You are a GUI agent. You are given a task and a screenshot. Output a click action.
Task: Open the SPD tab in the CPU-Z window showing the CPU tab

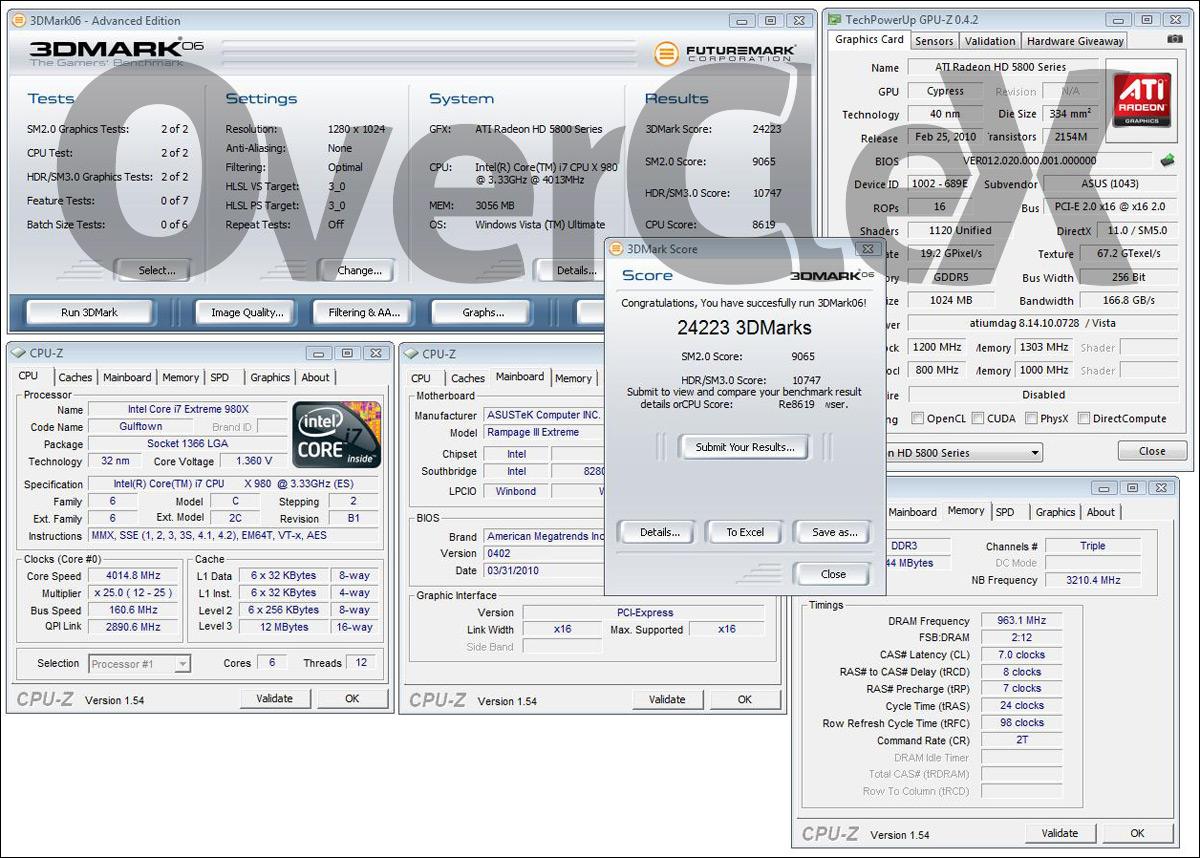coord(219,377)
